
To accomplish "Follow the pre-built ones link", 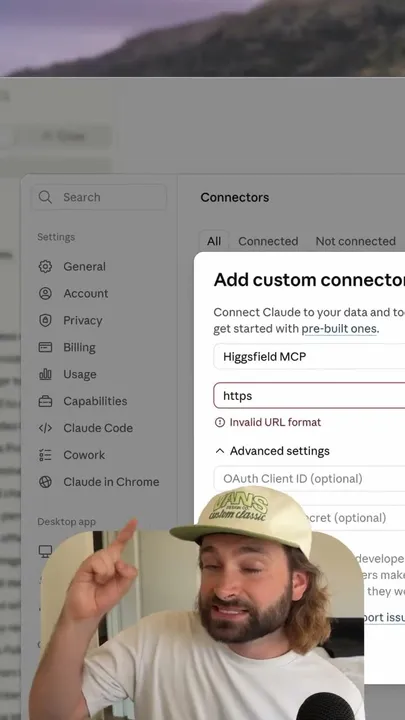I will [340, 329].
